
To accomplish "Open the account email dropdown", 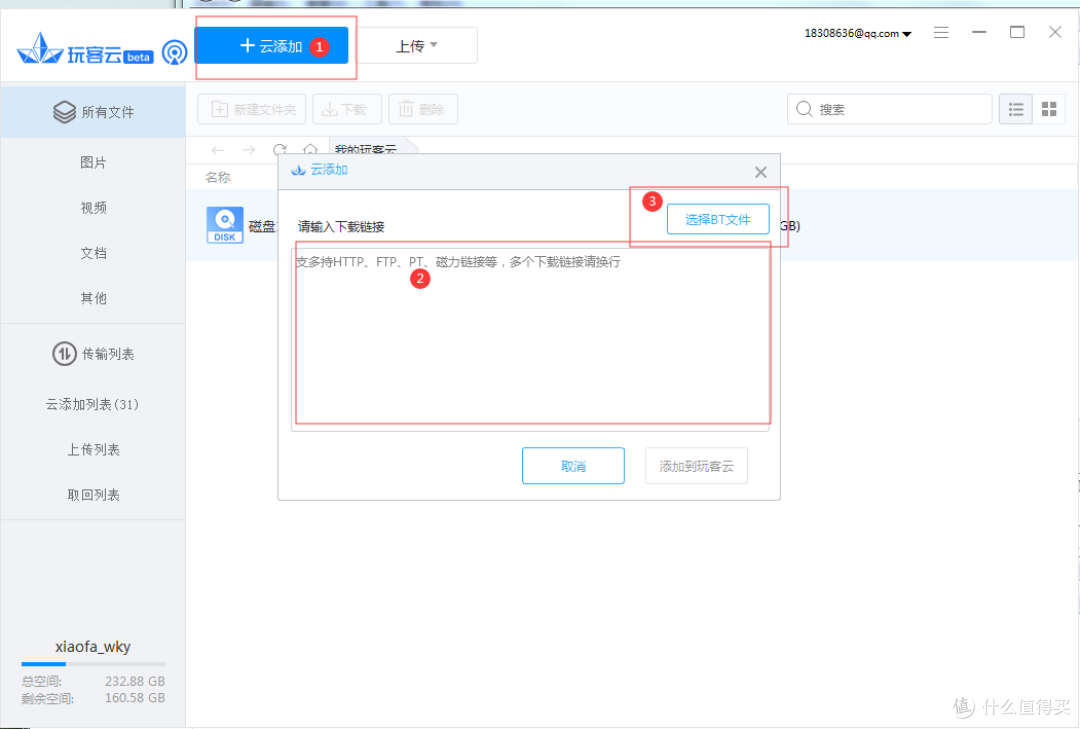I will pos(858,33).
